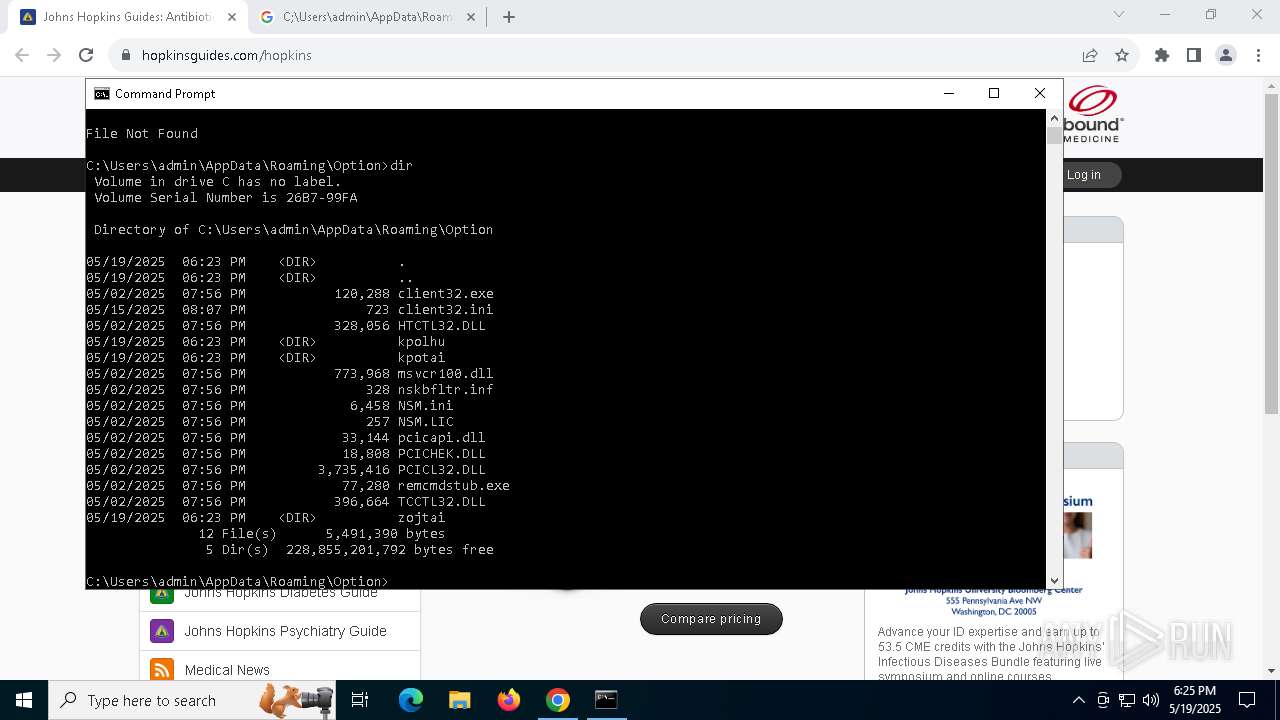Click the Medical News RSS icon
Screen dimensions: 1280x720
[x=162, y=670]
